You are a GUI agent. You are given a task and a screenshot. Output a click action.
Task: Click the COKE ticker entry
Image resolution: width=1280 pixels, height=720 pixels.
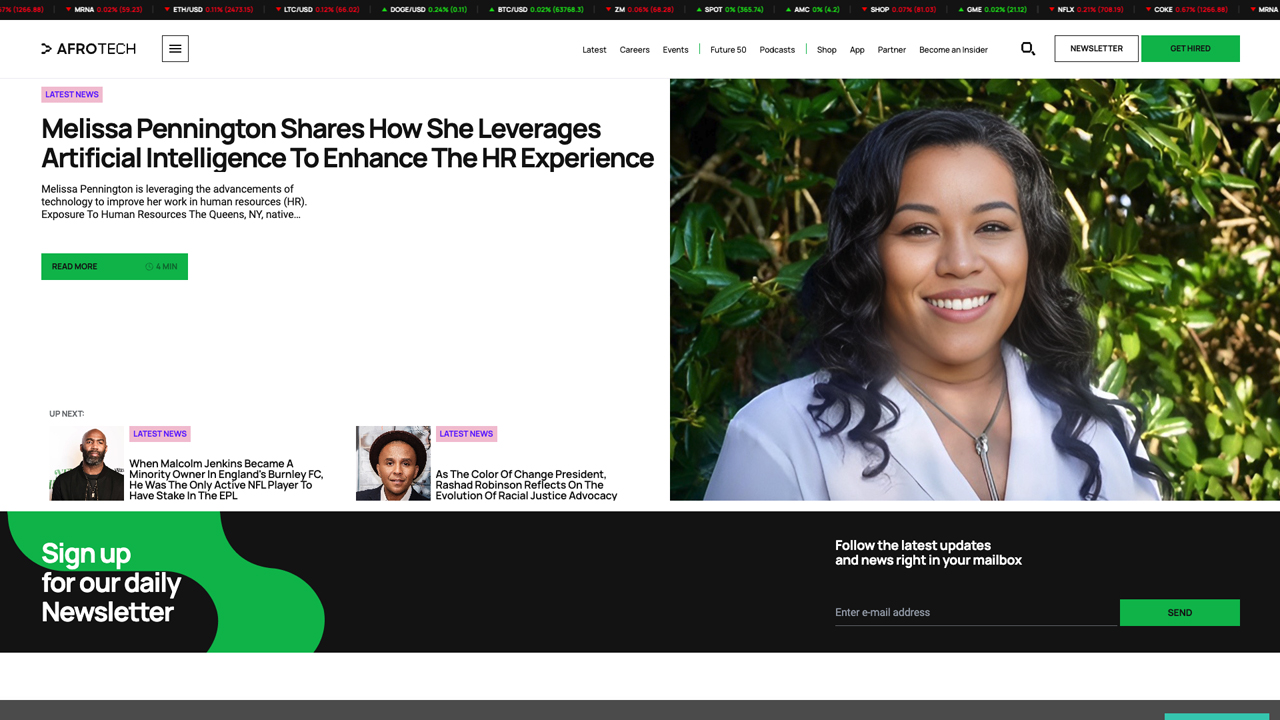coord(1186,10)
